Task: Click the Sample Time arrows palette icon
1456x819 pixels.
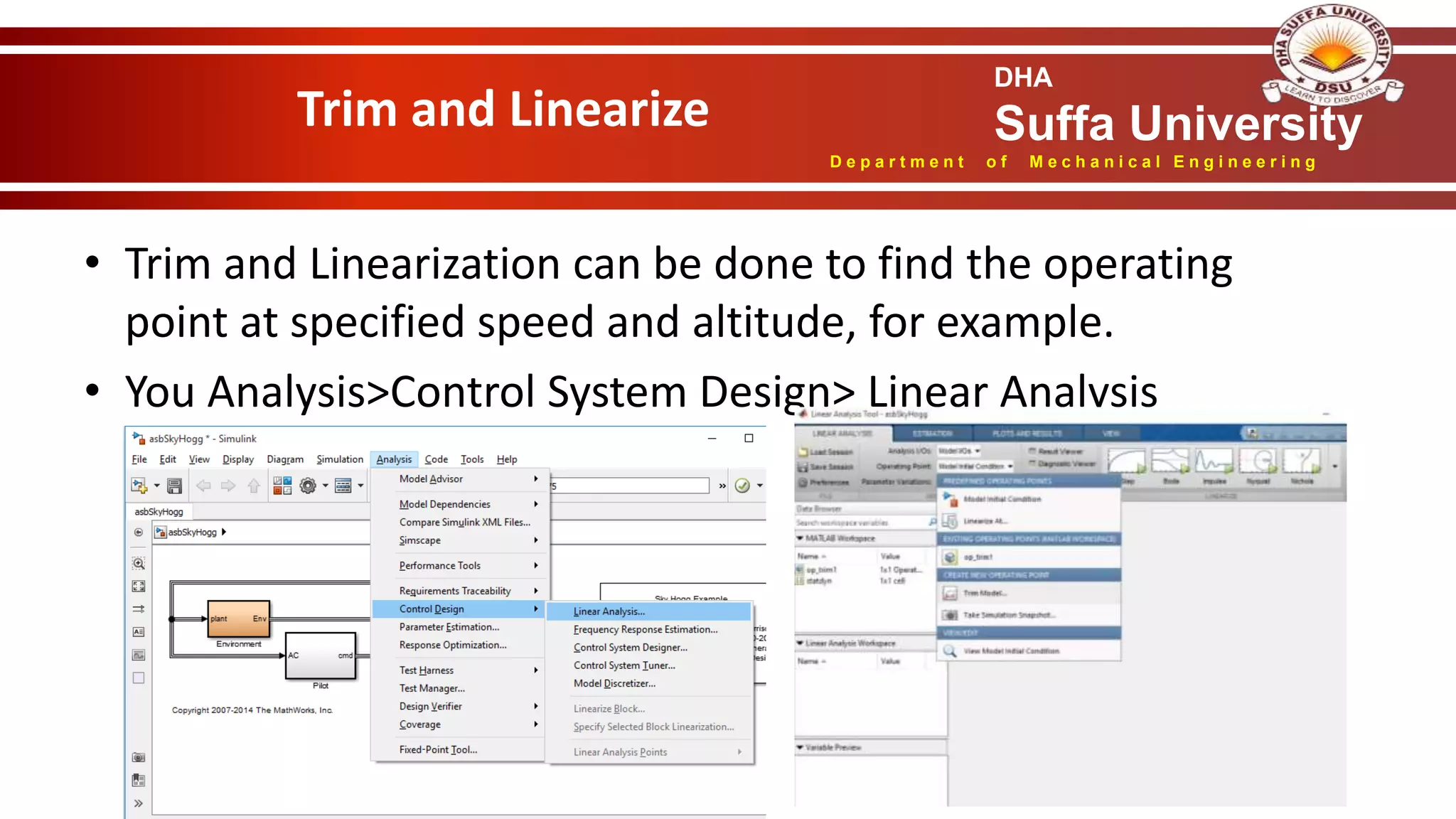Action: (139, 609)
